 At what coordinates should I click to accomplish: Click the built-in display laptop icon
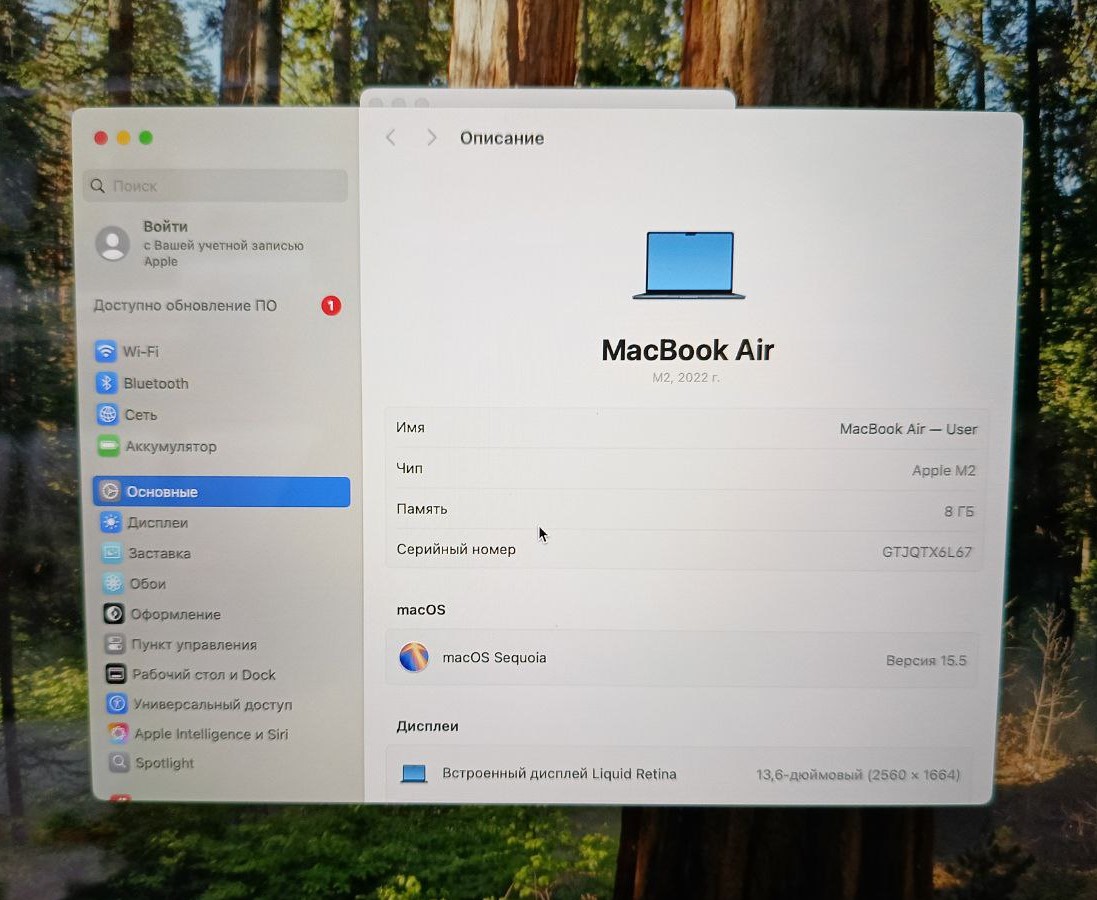click(413, 773)
